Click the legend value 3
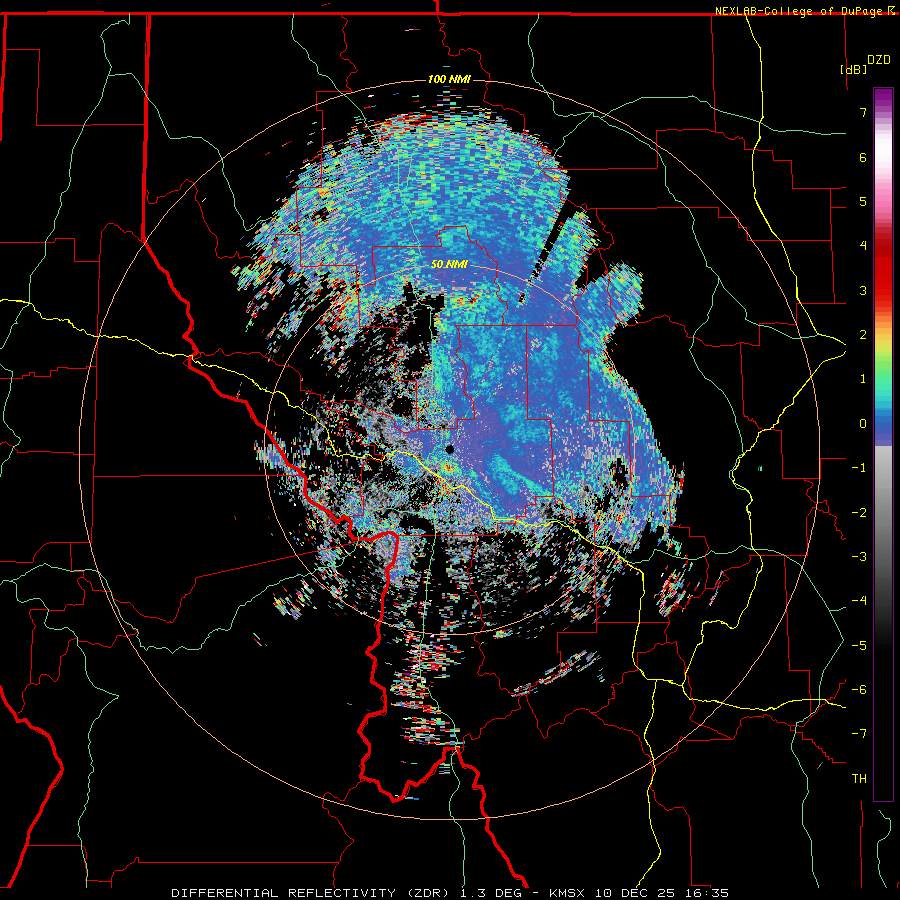 click(863, 290)
